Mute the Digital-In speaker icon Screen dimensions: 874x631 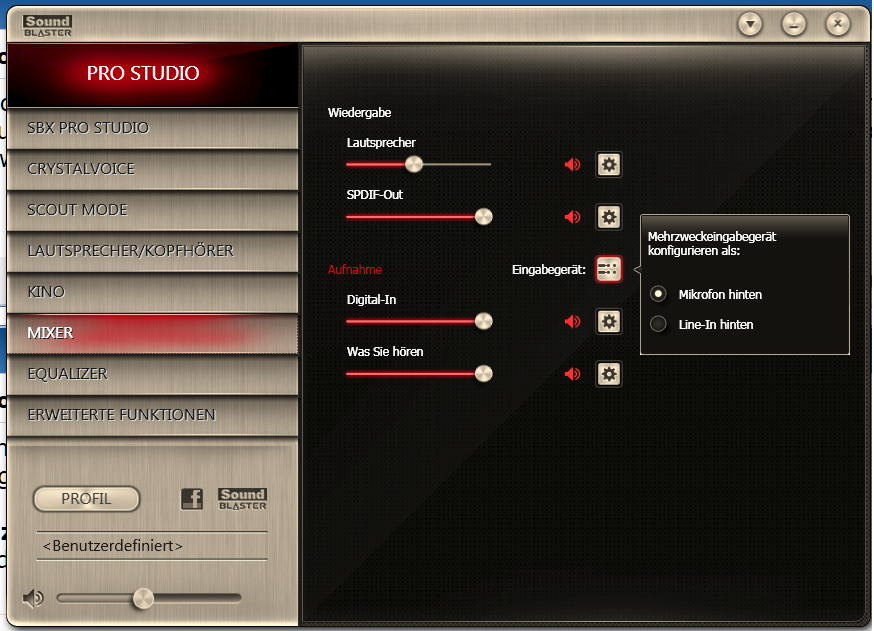(x=572, y=322)
